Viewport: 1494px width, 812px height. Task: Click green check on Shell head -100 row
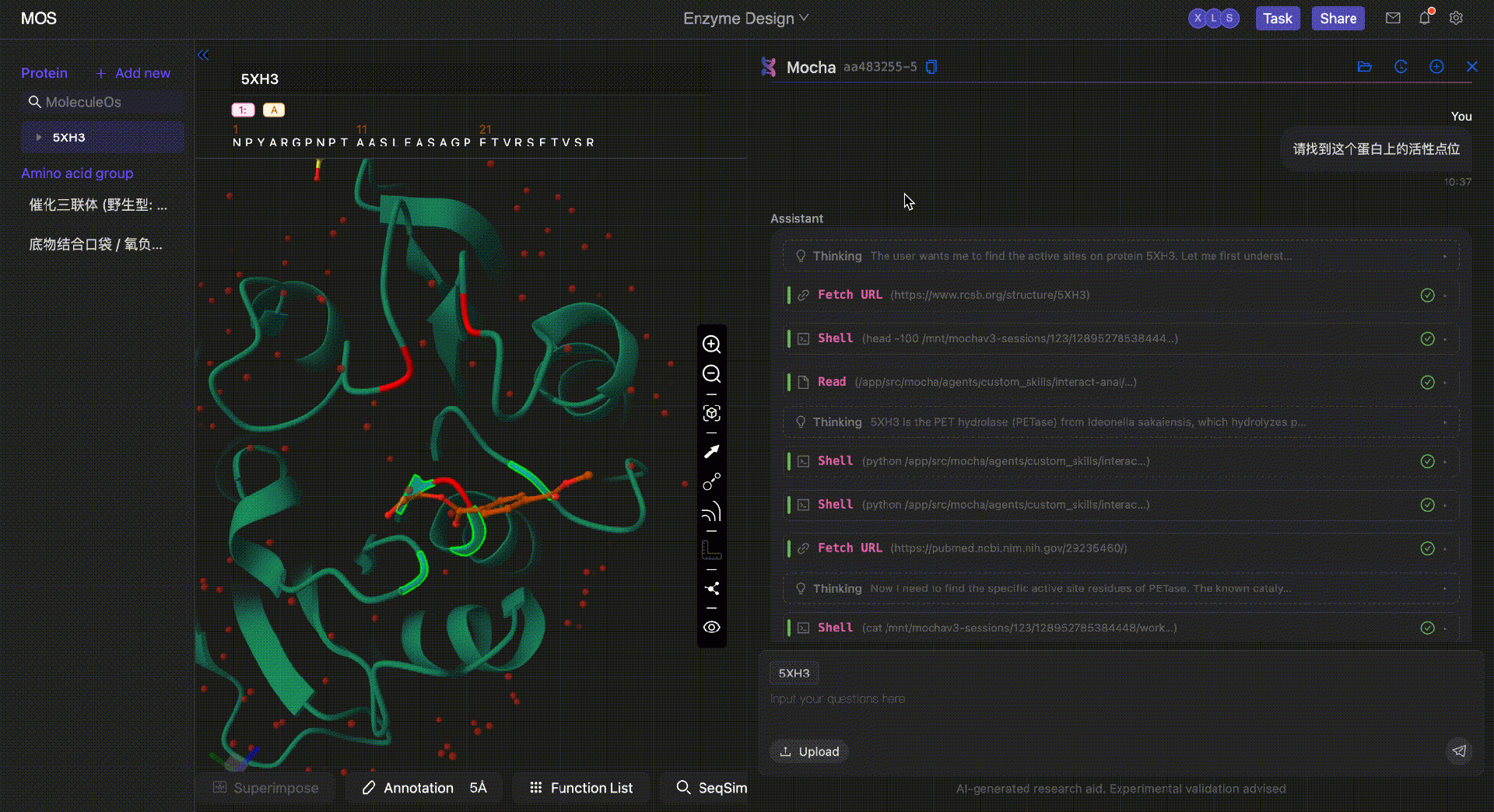point(1427,338)
